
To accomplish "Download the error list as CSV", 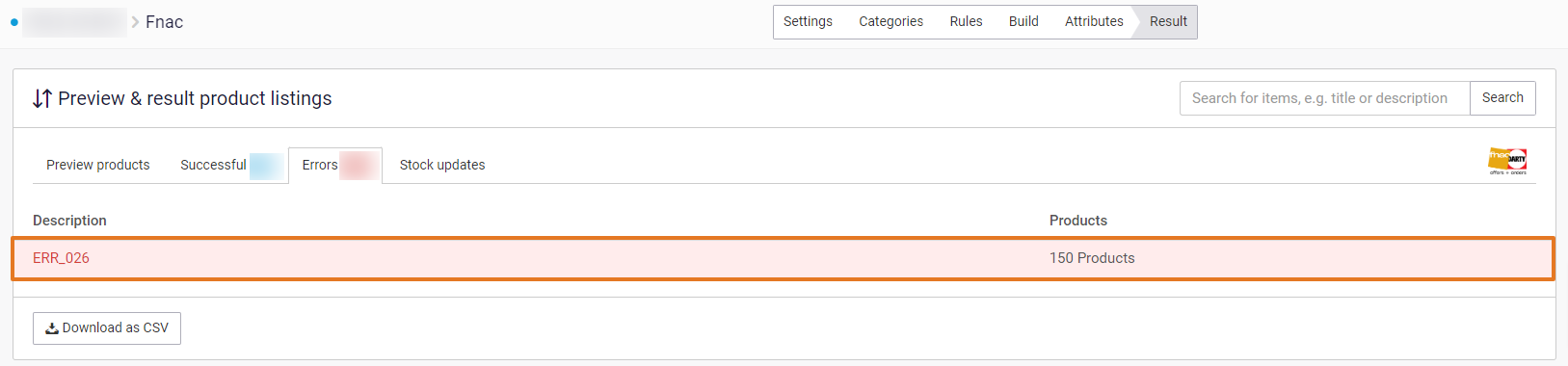I will (x=107, y=327).
